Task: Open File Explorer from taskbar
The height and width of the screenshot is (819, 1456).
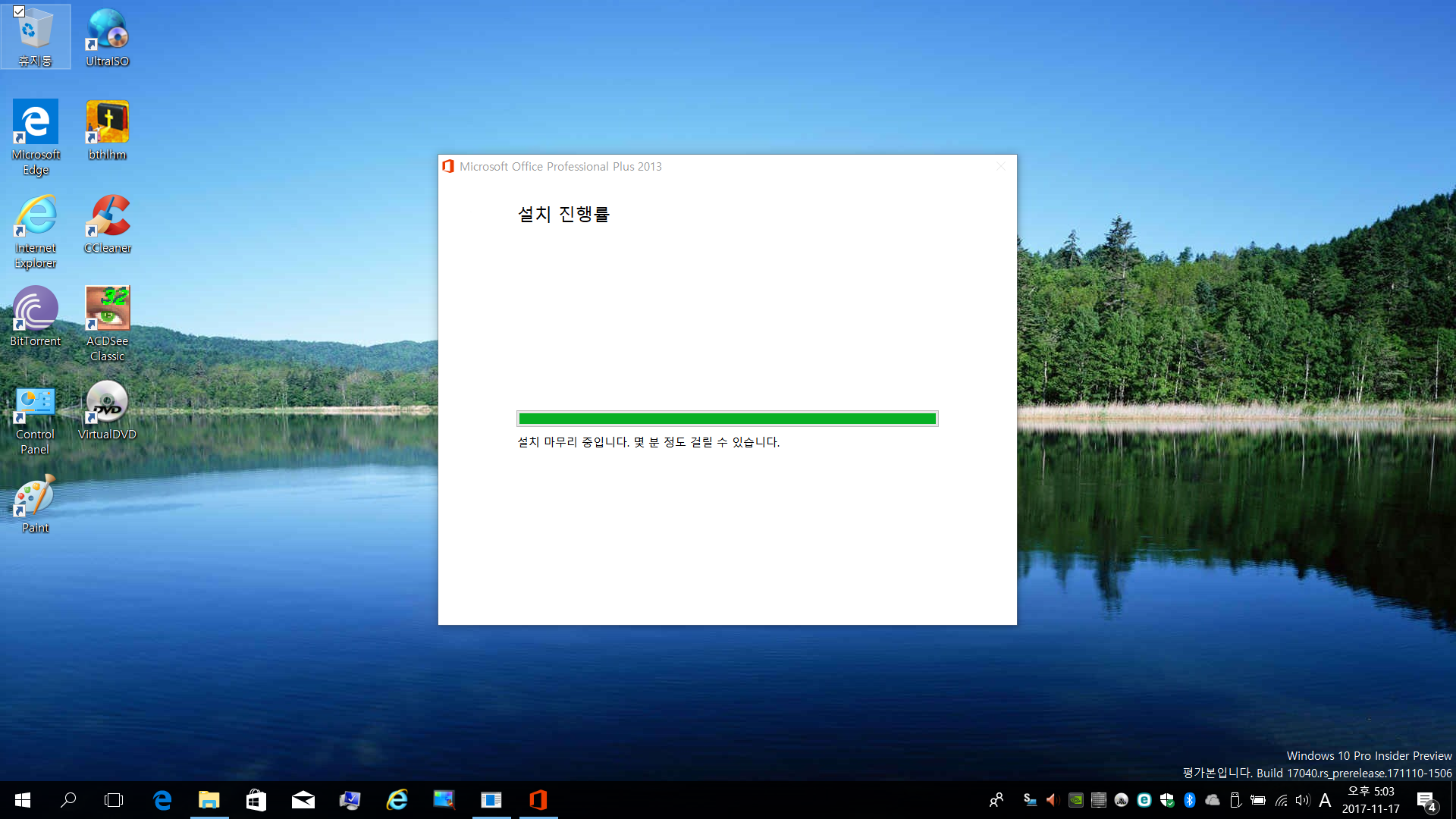Action: [209, 800]
